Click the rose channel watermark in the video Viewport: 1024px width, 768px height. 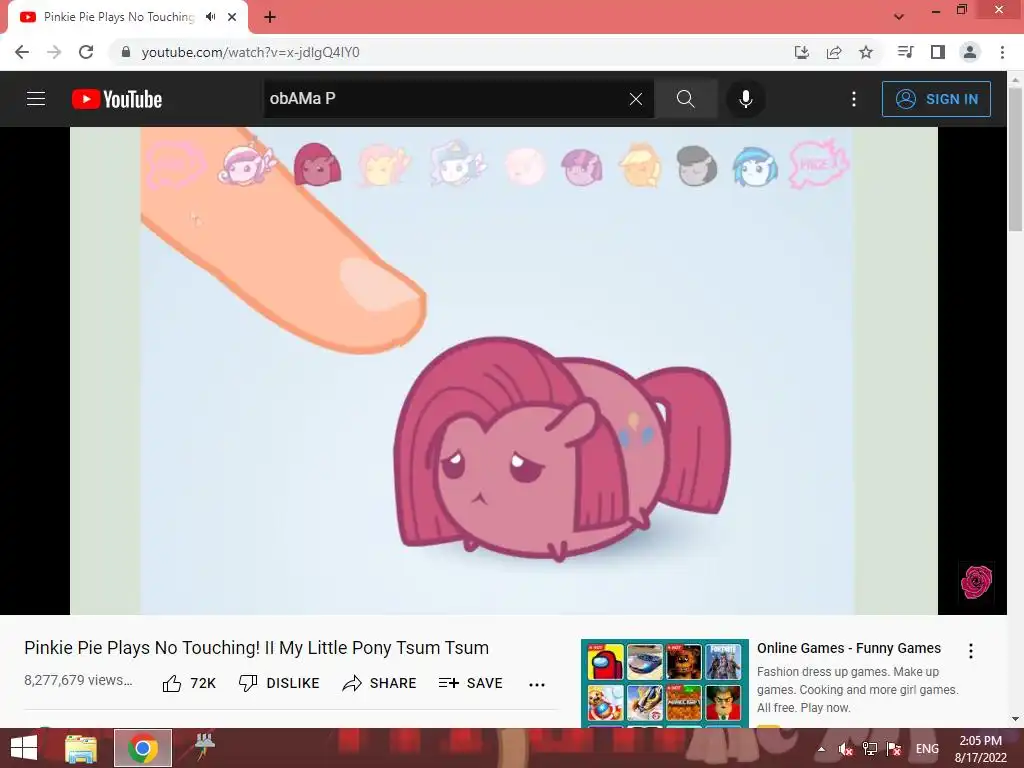coord(976,581)
